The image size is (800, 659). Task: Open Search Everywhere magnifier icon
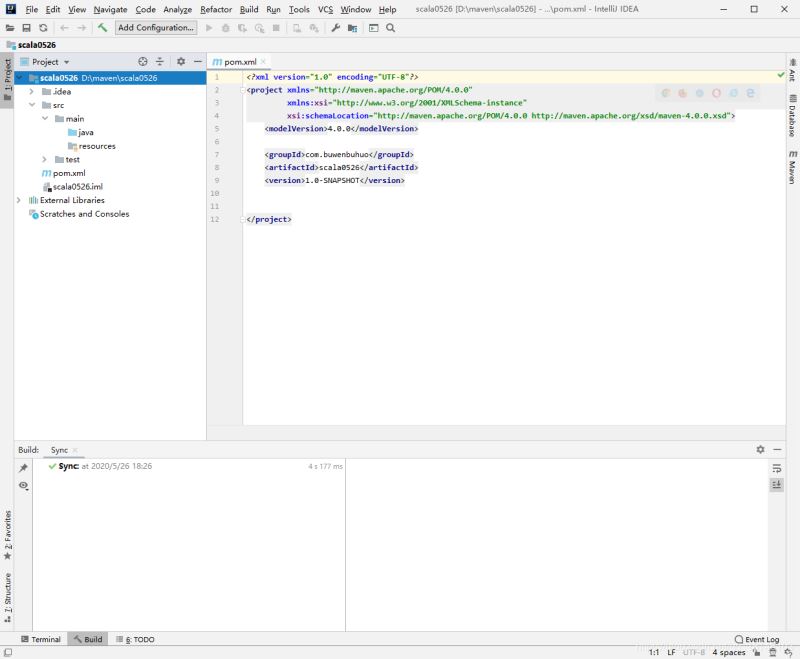click(x=391, y=28)
